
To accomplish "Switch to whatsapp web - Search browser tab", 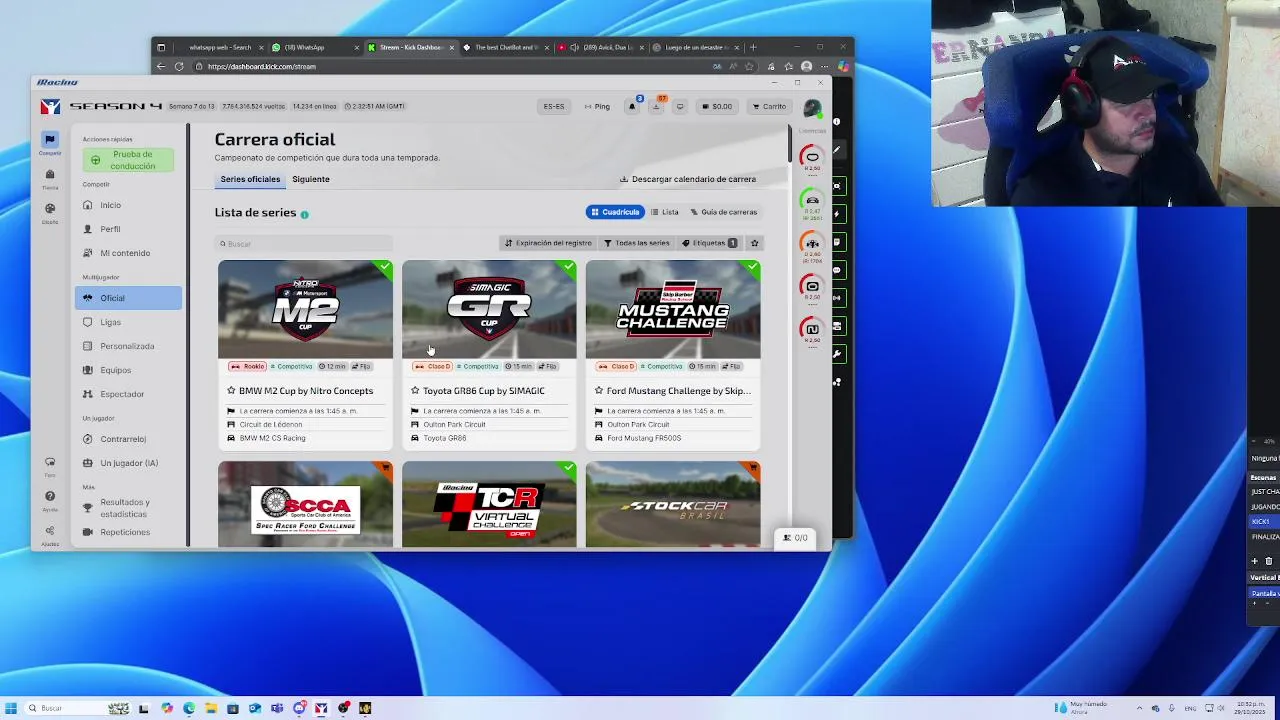I will 220,47.
